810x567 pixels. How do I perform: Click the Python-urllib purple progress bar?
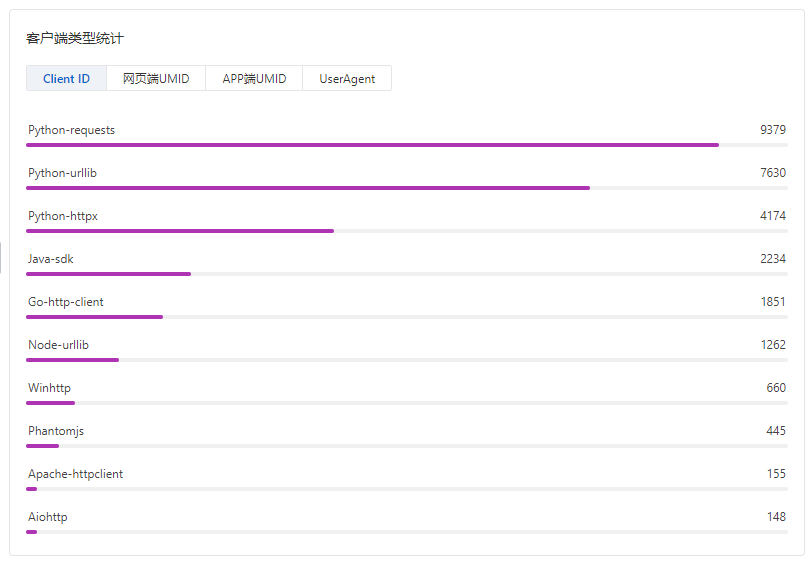click(x=308, y=188)
